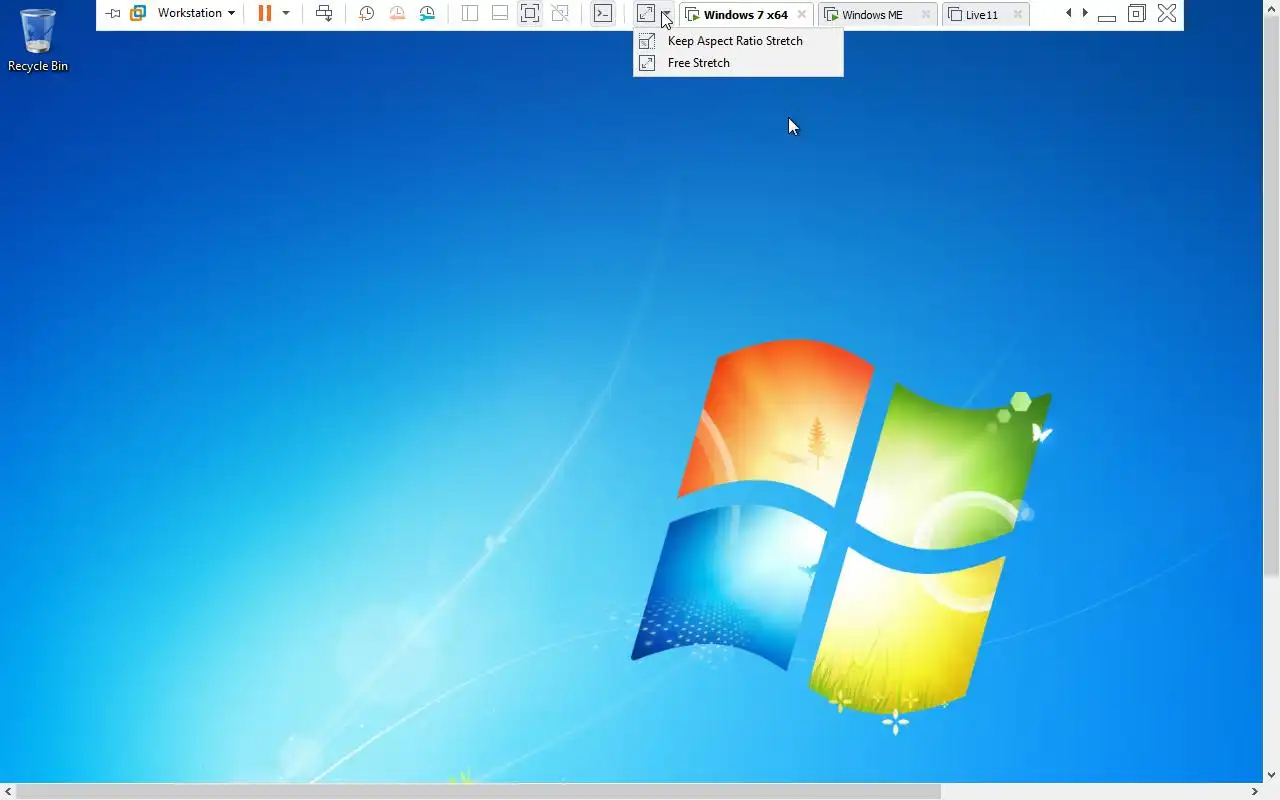Viewport: 1280px width, 800px height.
Task: Exit full screen mode via toolbar icon
Action: 530,13
